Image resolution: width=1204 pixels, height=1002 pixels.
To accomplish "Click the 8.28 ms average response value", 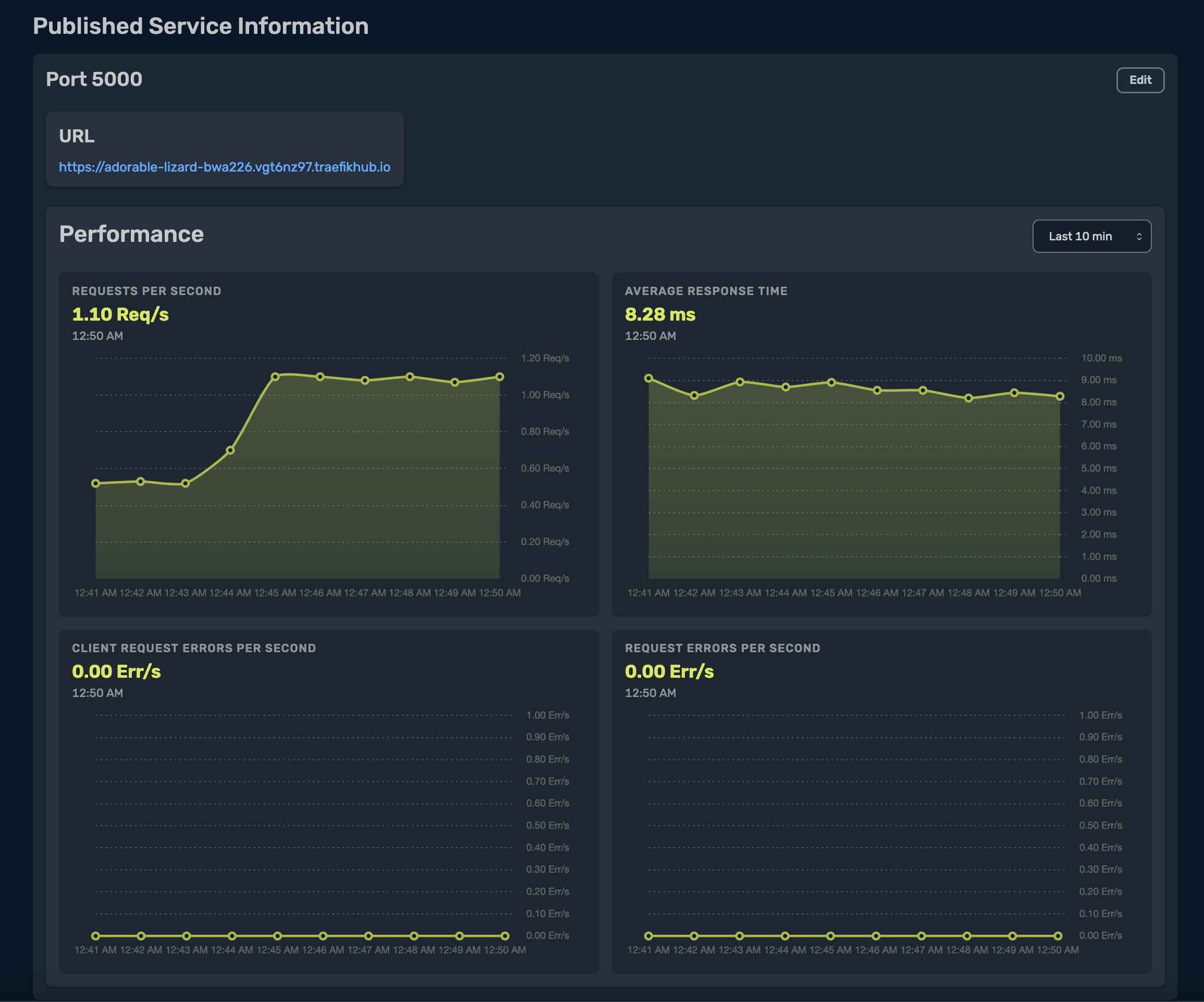I will coord(660,314).
